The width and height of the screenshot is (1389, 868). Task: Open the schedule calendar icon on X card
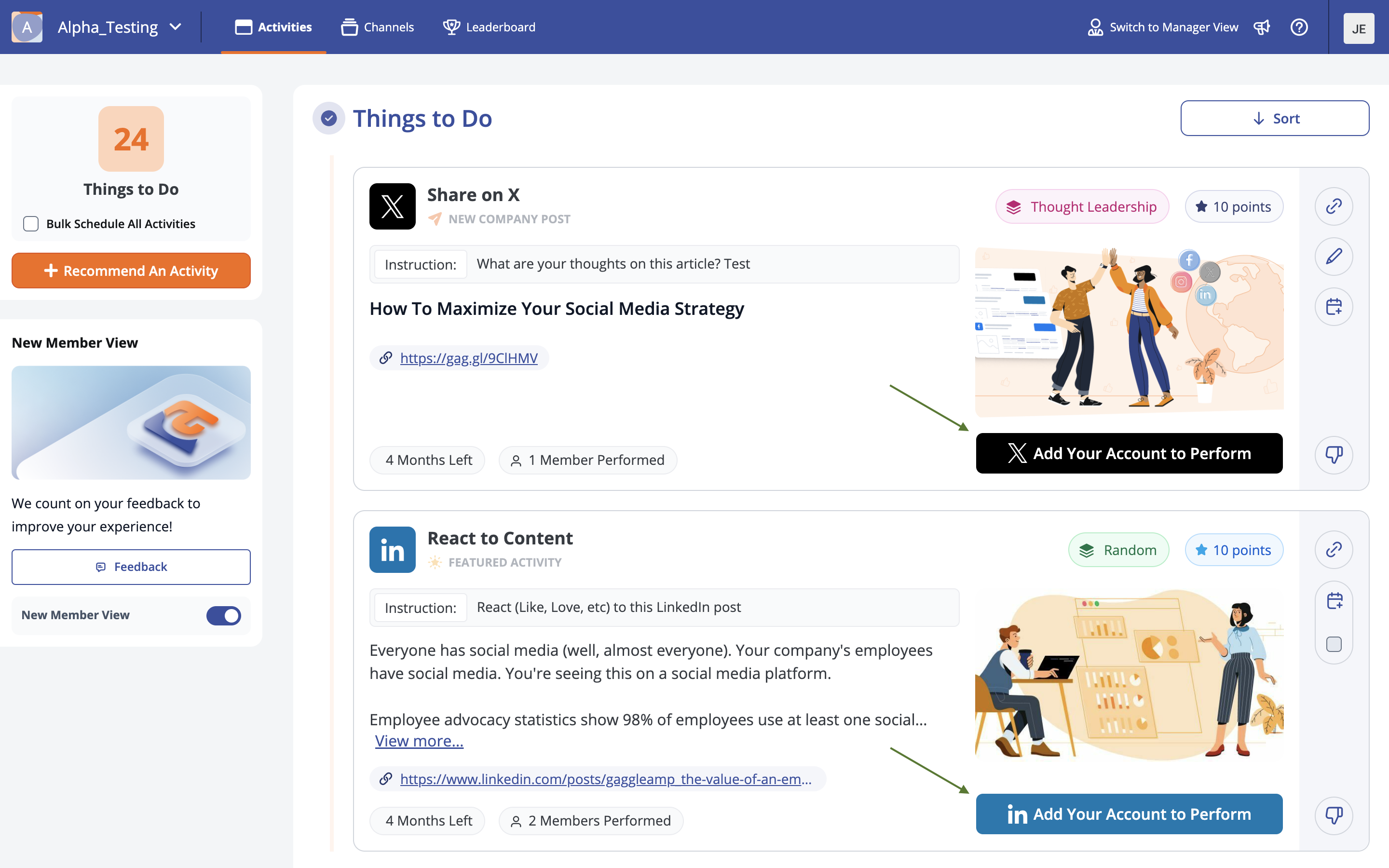coord(1334,306)
